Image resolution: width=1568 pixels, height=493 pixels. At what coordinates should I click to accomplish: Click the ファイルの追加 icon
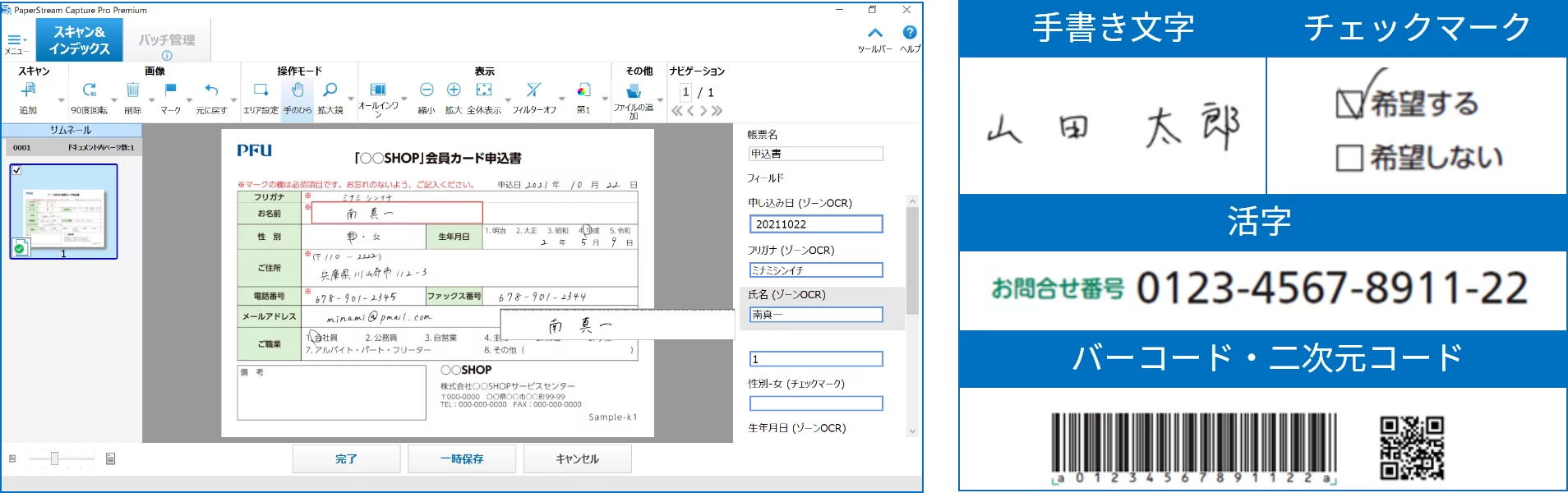634,90
